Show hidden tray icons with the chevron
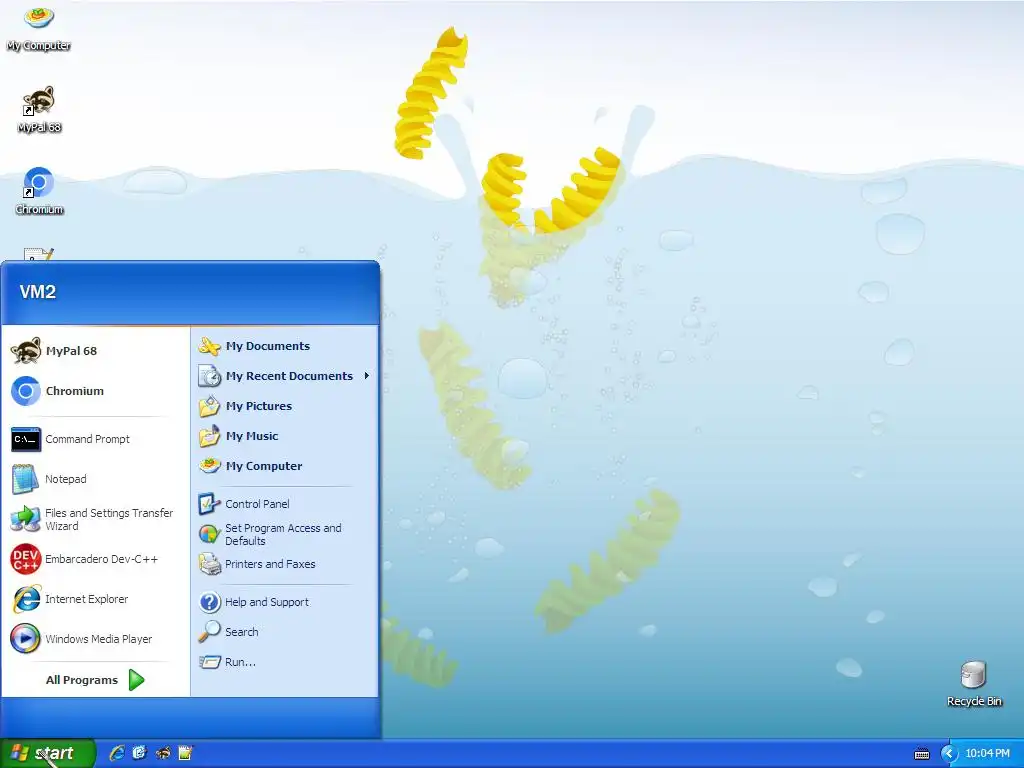1024x768 pixels. pos(949,754)
